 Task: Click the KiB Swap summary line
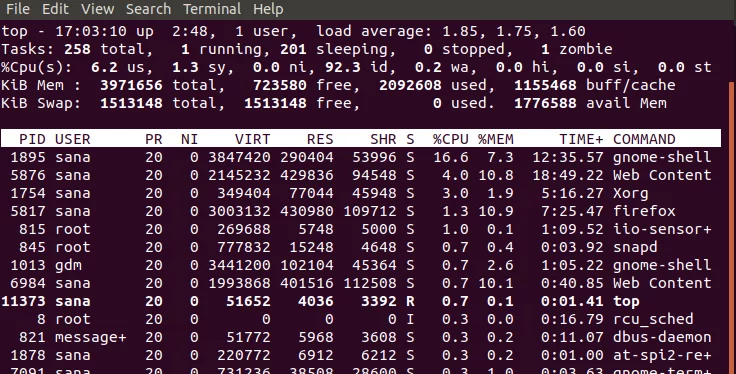(334, 103)
